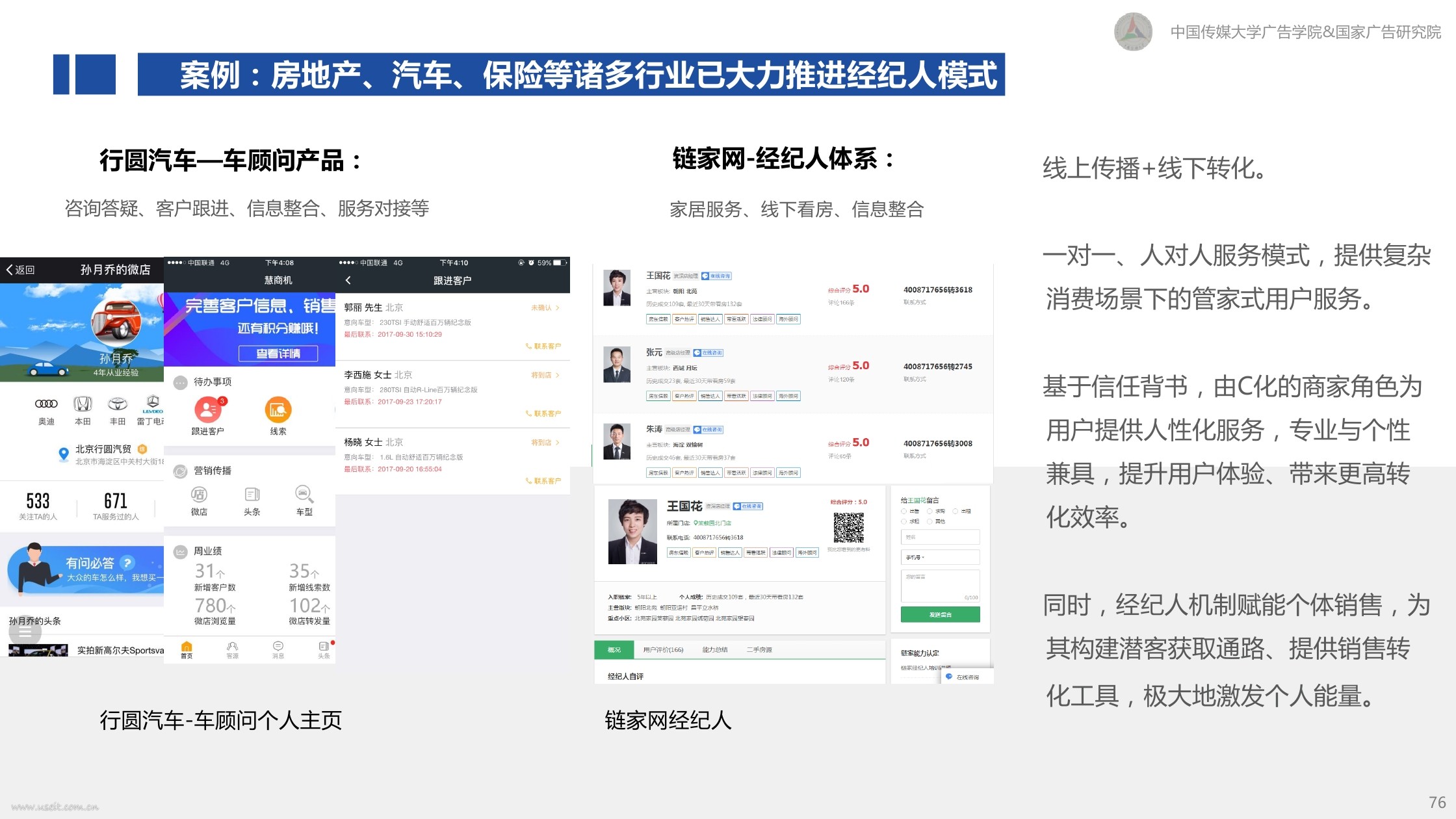Image resolution: width=1456 pixels, height=819 pixels.
Task: Click phone 4008717656转3008
Action: 938,443
